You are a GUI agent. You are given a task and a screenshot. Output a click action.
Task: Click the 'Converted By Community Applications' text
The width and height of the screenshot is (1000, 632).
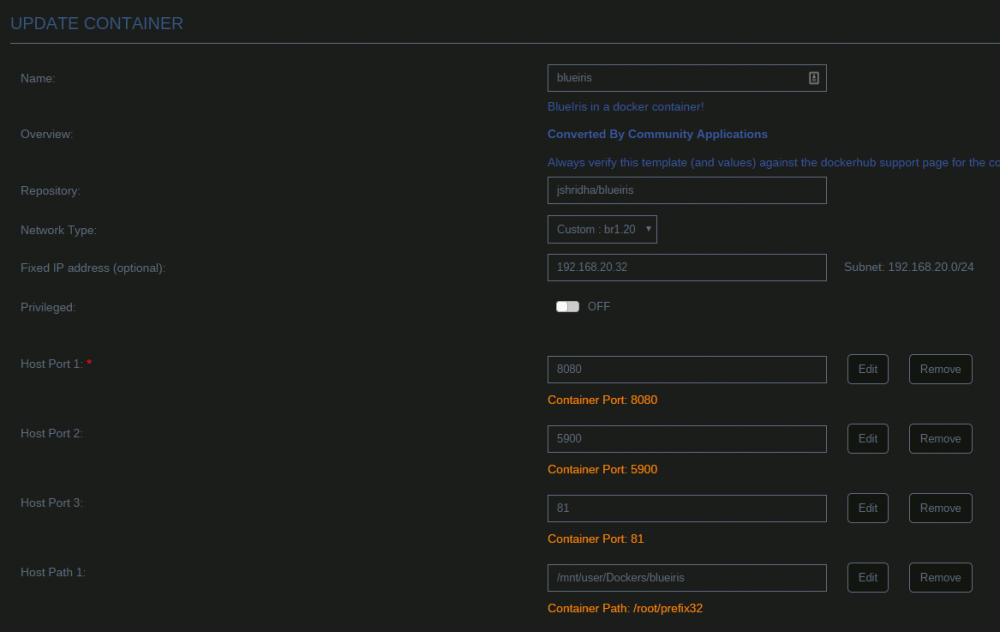point(657,134)
